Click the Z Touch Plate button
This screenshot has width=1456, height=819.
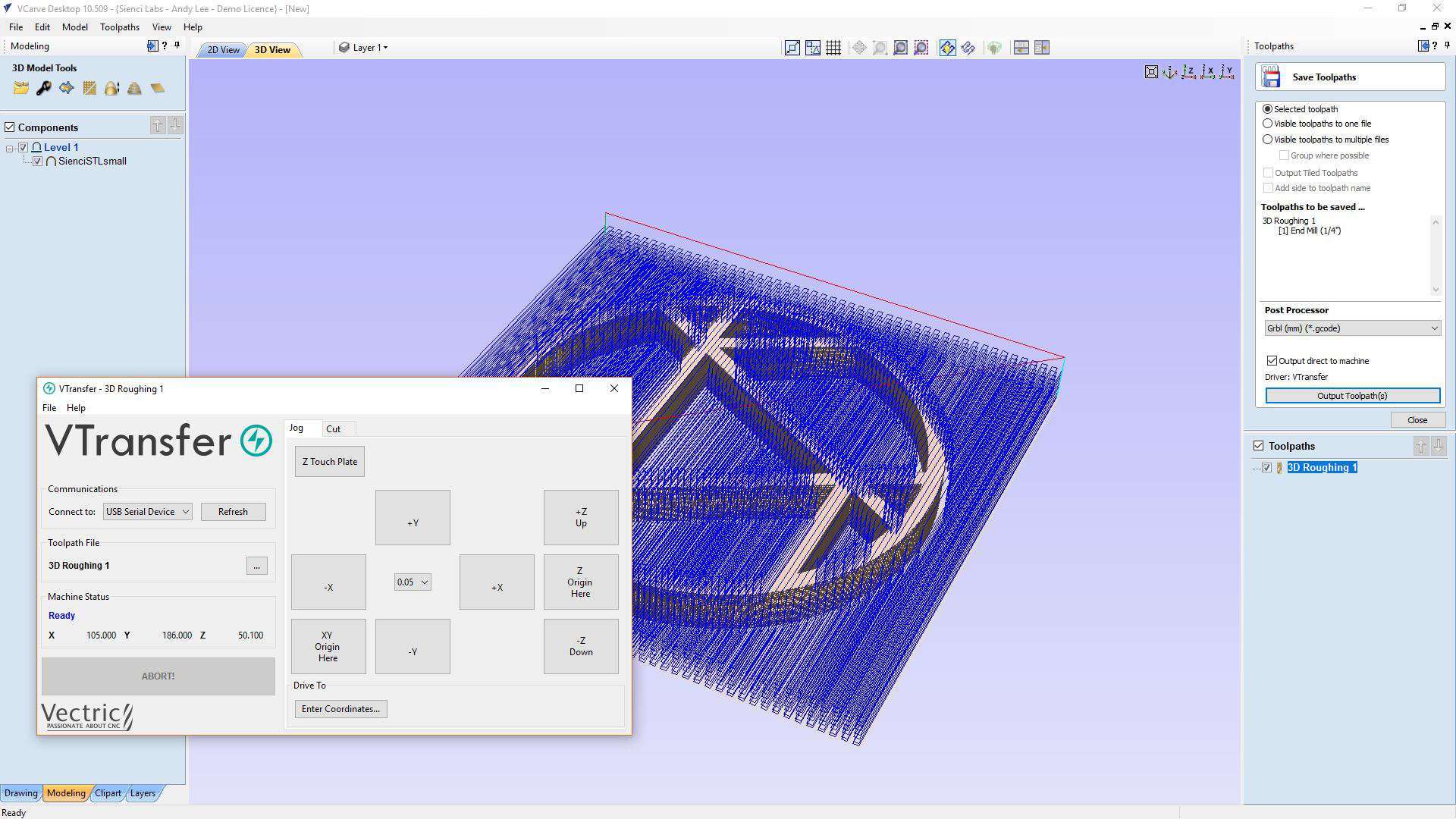(x=329, y=462)
